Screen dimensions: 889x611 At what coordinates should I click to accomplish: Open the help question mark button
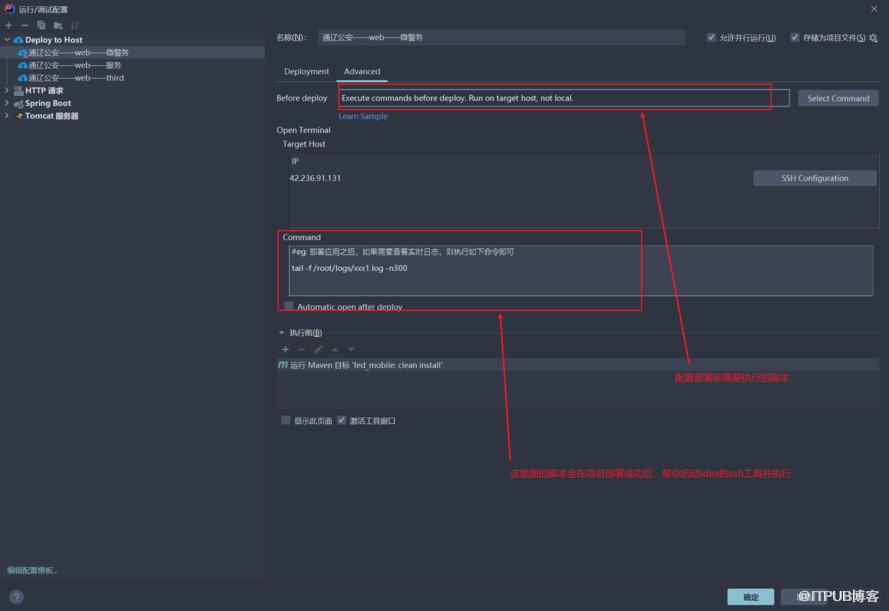coord(16,597)
